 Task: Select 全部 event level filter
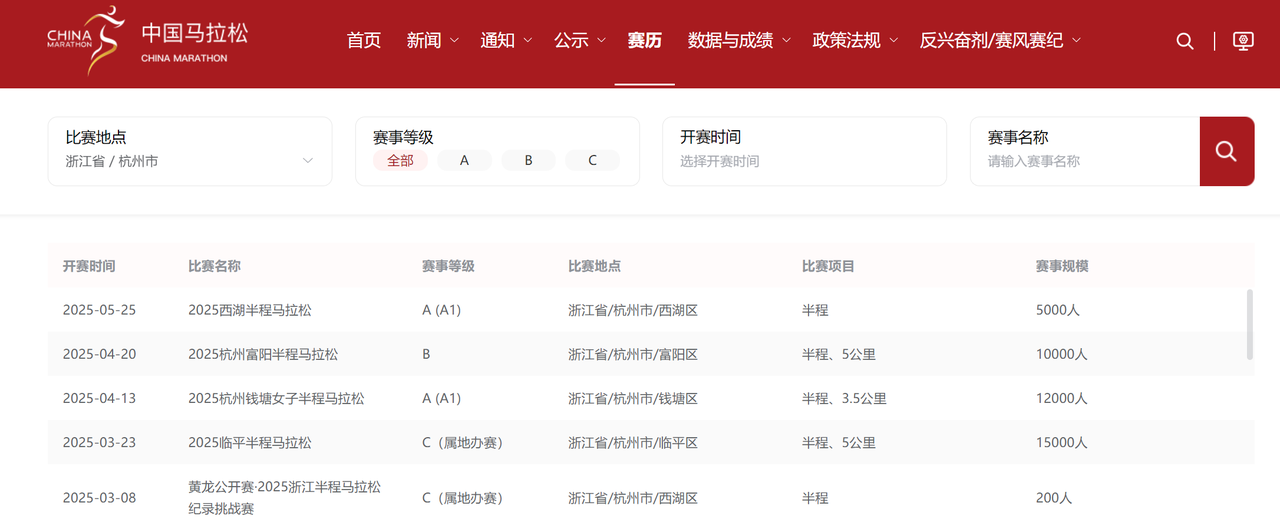tap(400, 161)
